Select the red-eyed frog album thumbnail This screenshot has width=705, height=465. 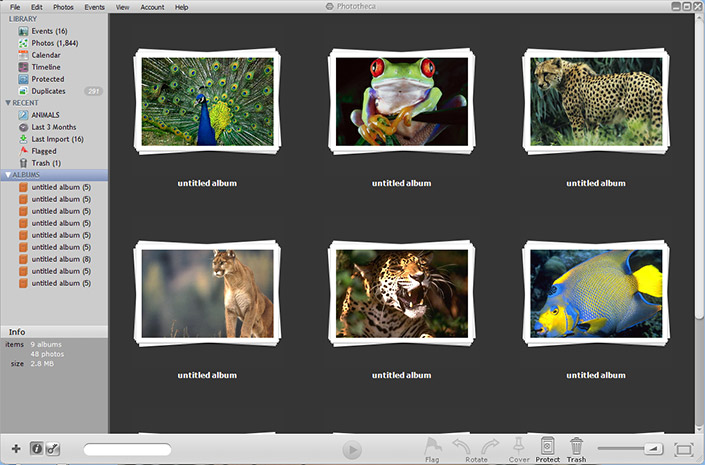tap(402, 101)
